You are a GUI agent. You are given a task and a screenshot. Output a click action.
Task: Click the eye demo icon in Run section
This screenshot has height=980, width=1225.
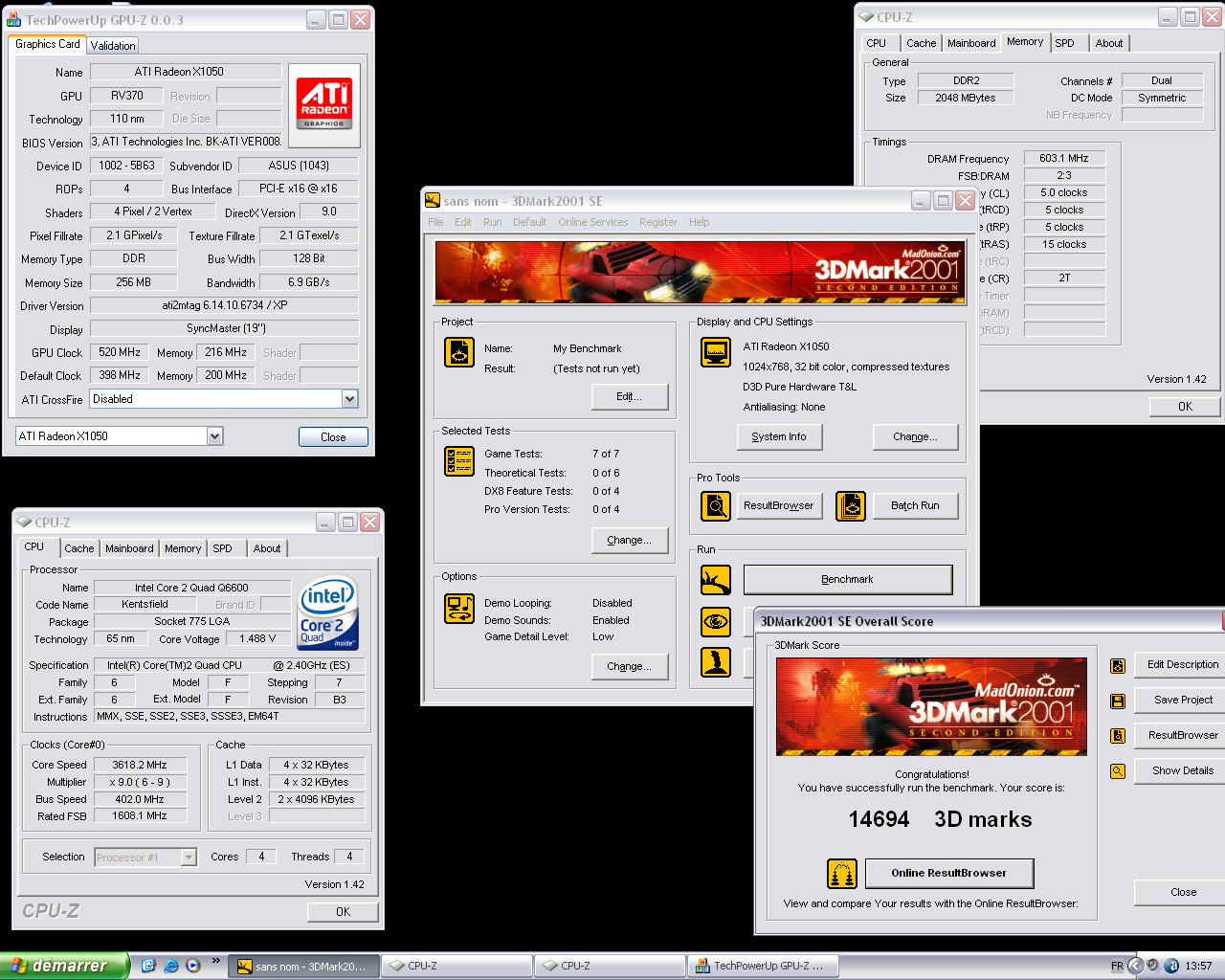point(716,621)
